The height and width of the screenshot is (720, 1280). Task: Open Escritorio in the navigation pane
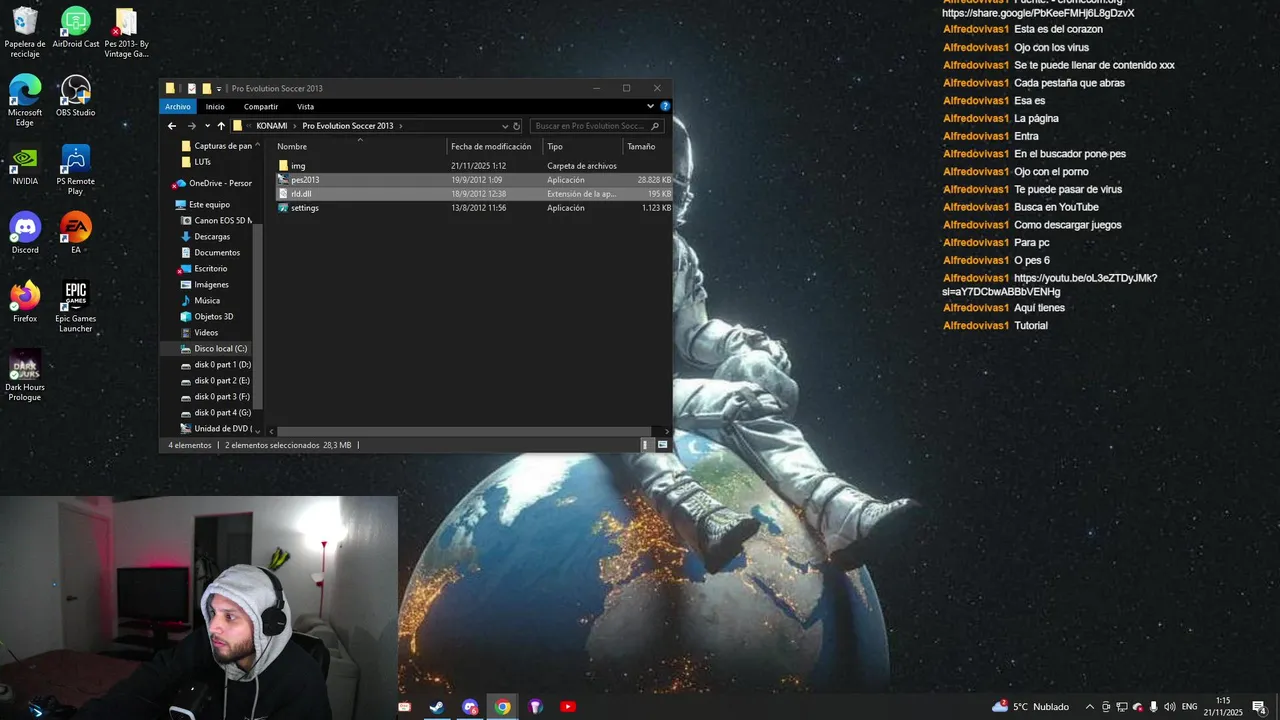[203, 268]
